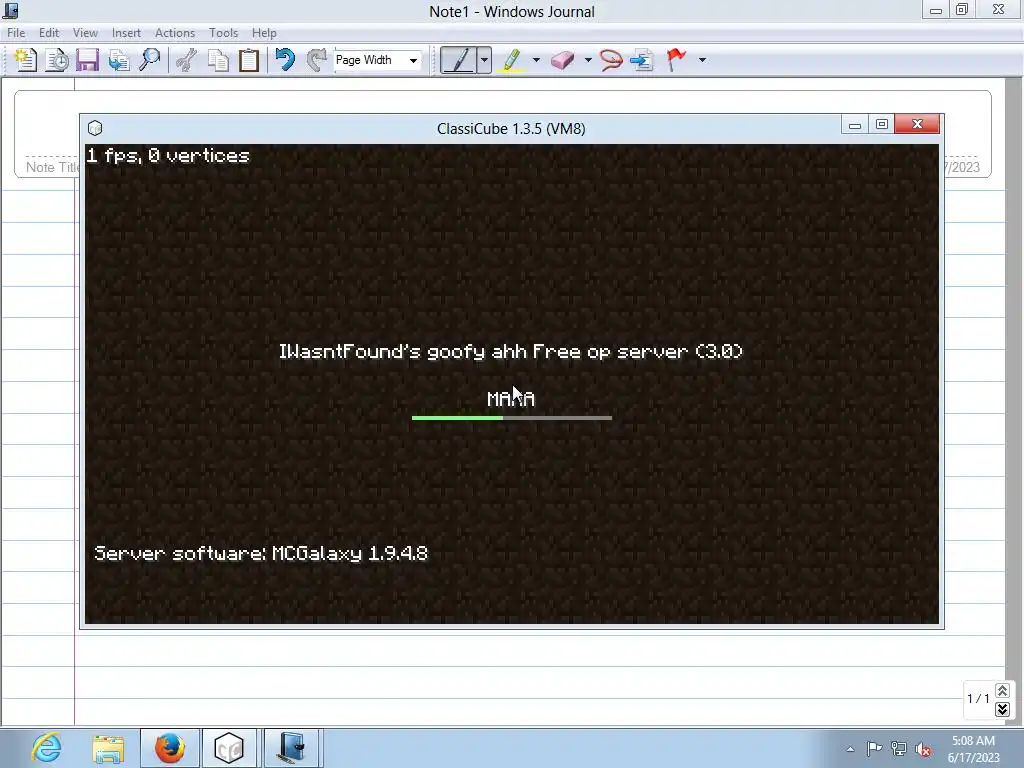1024x768 pixels.
Task: Switch to ClassiCube taskbar button
Action: pyautogui.click(x=229, y=748)
